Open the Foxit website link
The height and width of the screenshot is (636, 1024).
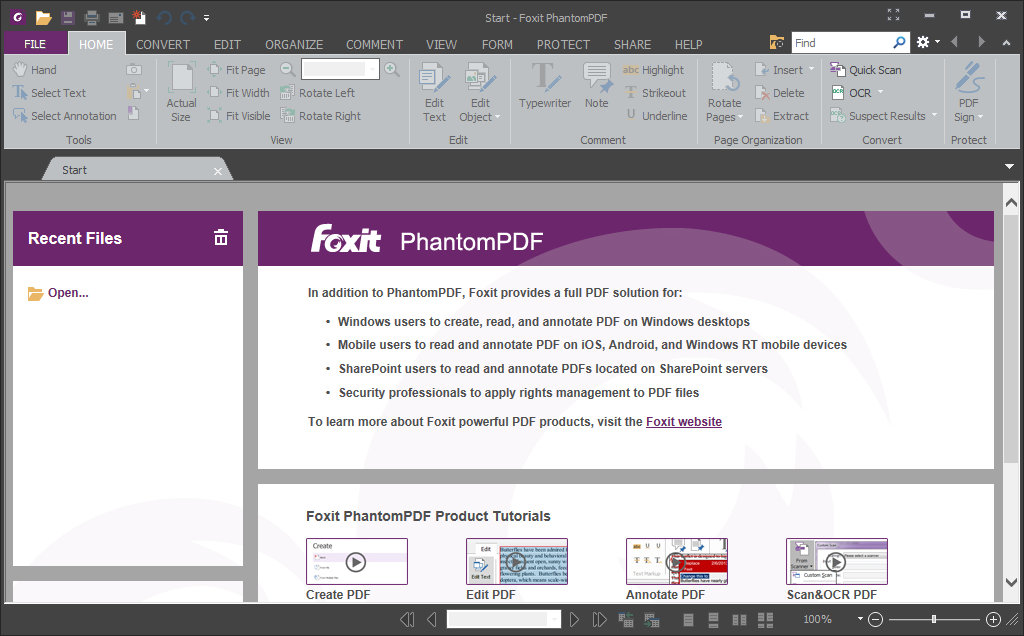(684, 422)
